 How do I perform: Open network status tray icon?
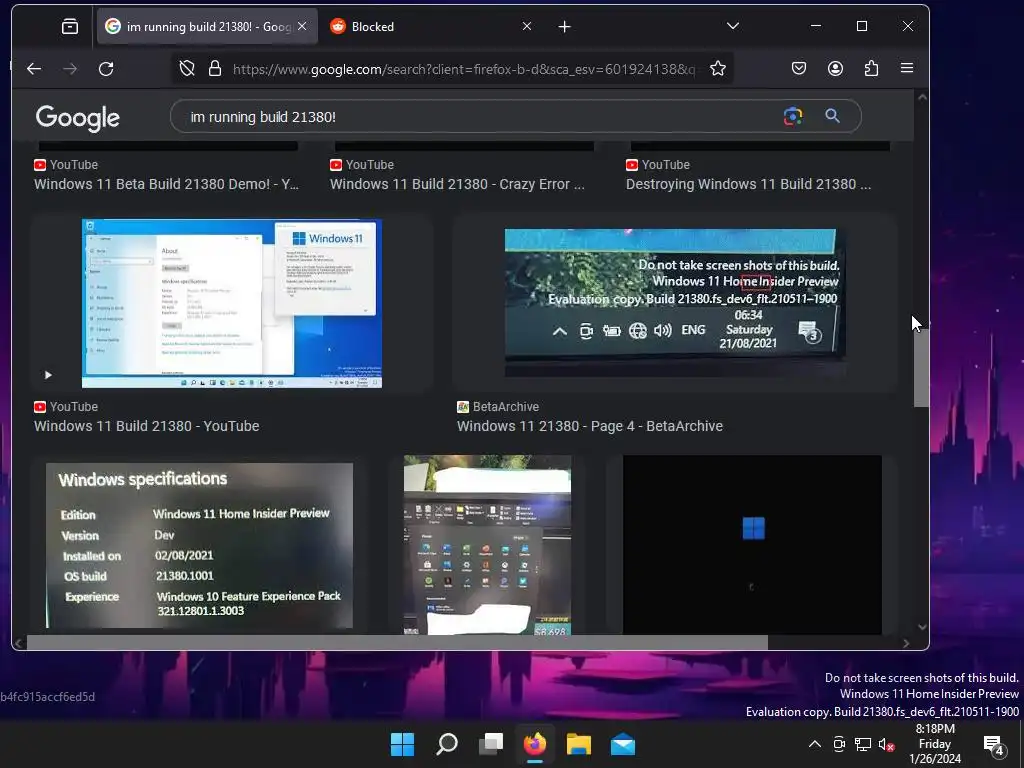(x=863, y=744)
